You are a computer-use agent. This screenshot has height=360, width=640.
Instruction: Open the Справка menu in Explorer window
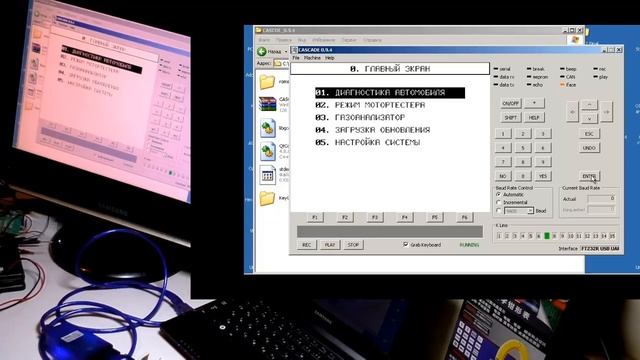[372, 40]
